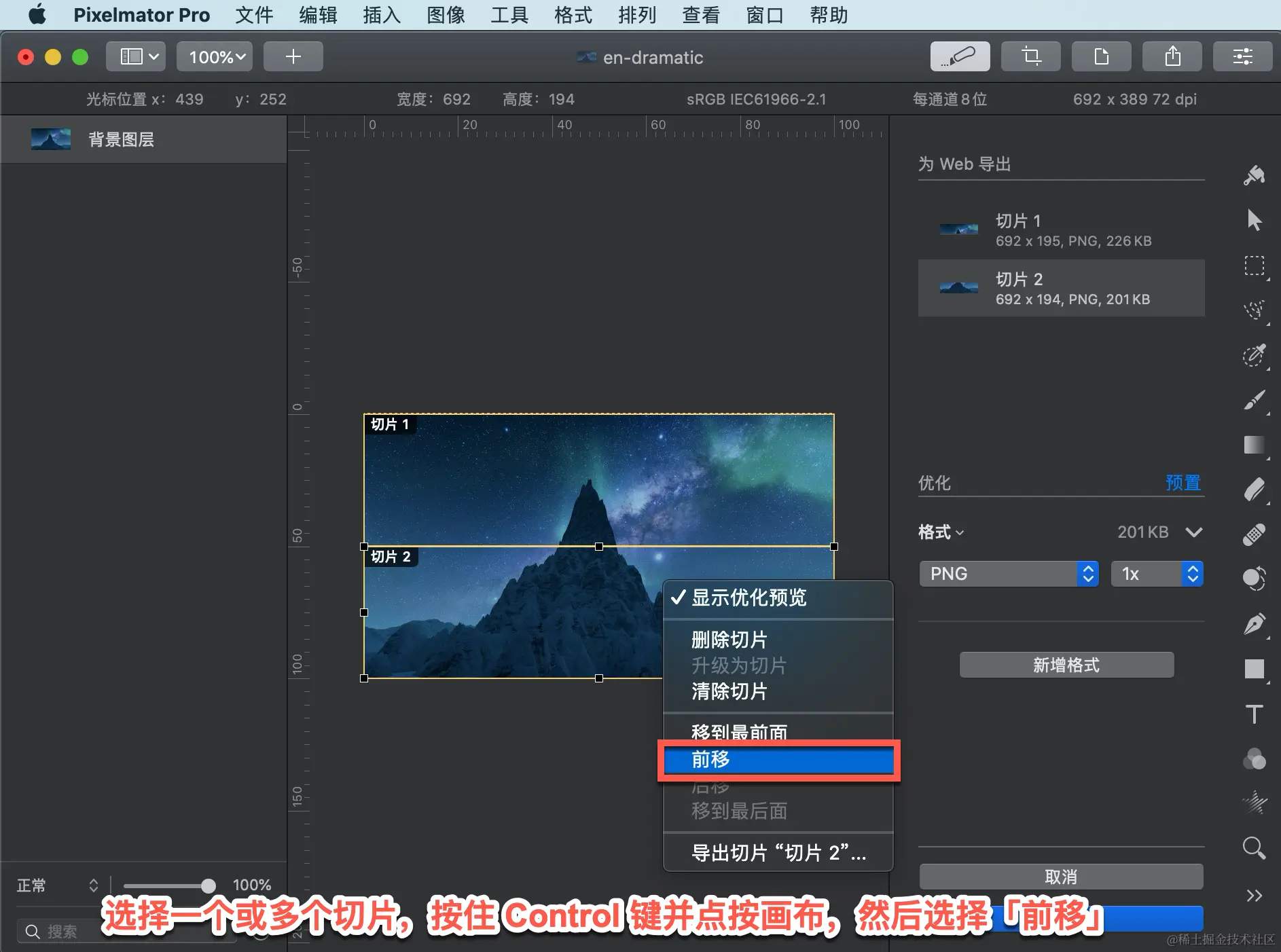
Task: Collapse the 格式 section chevron
Action: pos(960,533)
